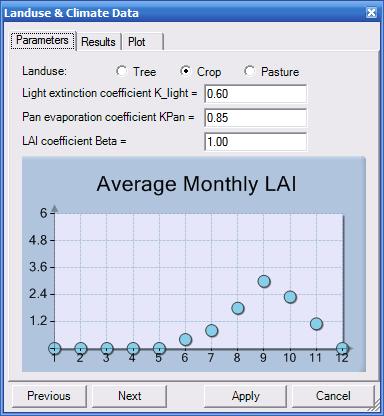Select the month 6 LAI data point
The image size is (384, 416).
point(185,340)
